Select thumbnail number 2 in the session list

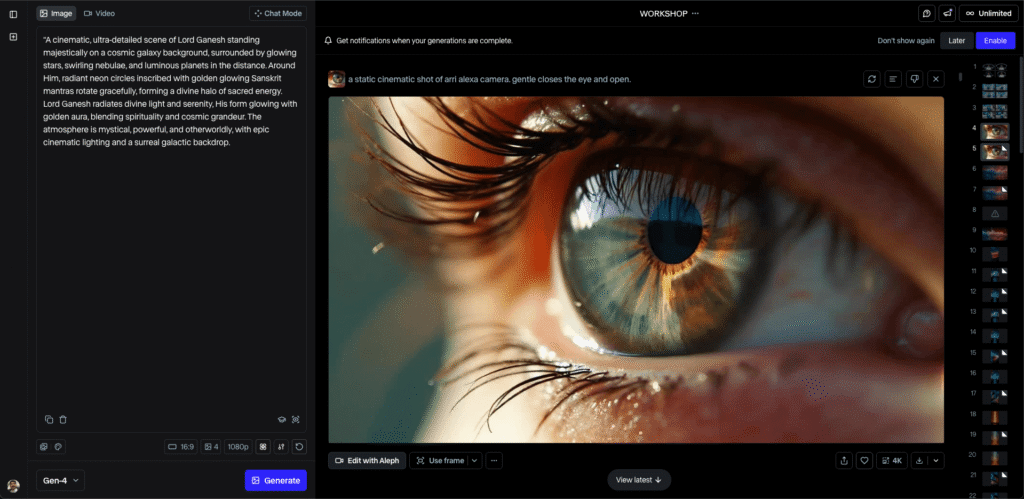(994, 89)
